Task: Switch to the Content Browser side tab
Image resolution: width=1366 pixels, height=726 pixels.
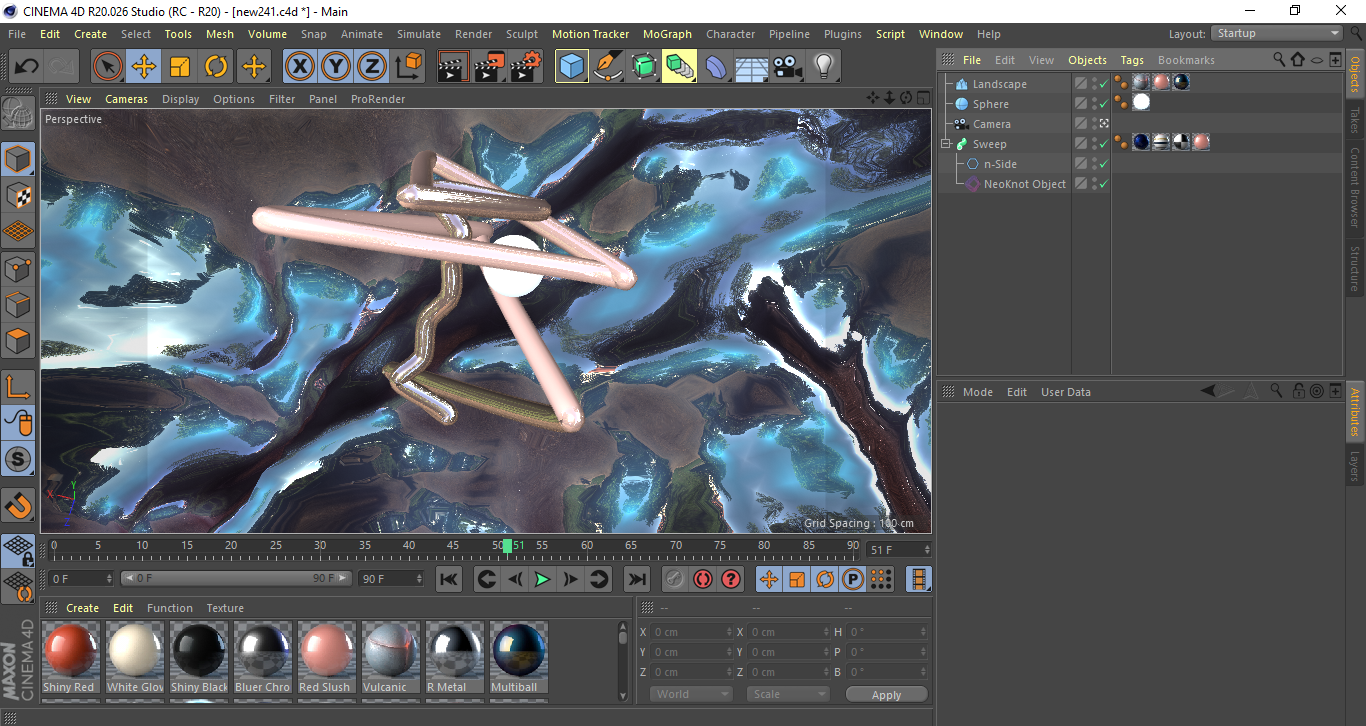Action: (1355, 188)
